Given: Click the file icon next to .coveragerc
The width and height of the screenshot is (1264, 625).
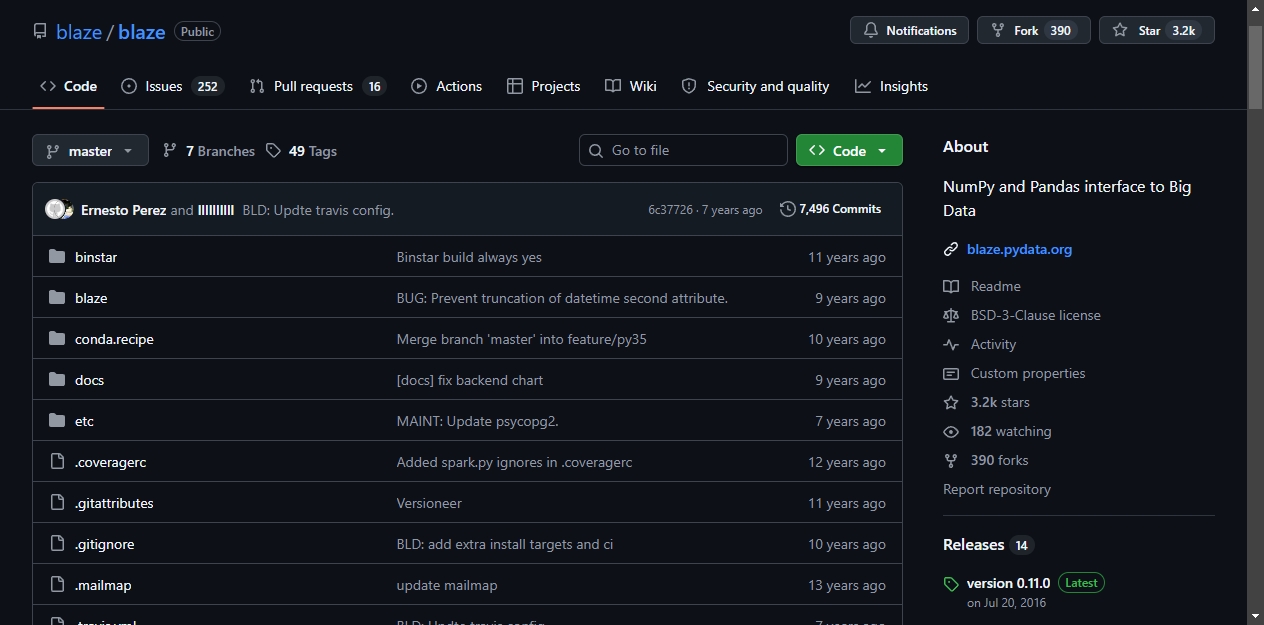Looking at the screenshot, I should tap(57, 462).
